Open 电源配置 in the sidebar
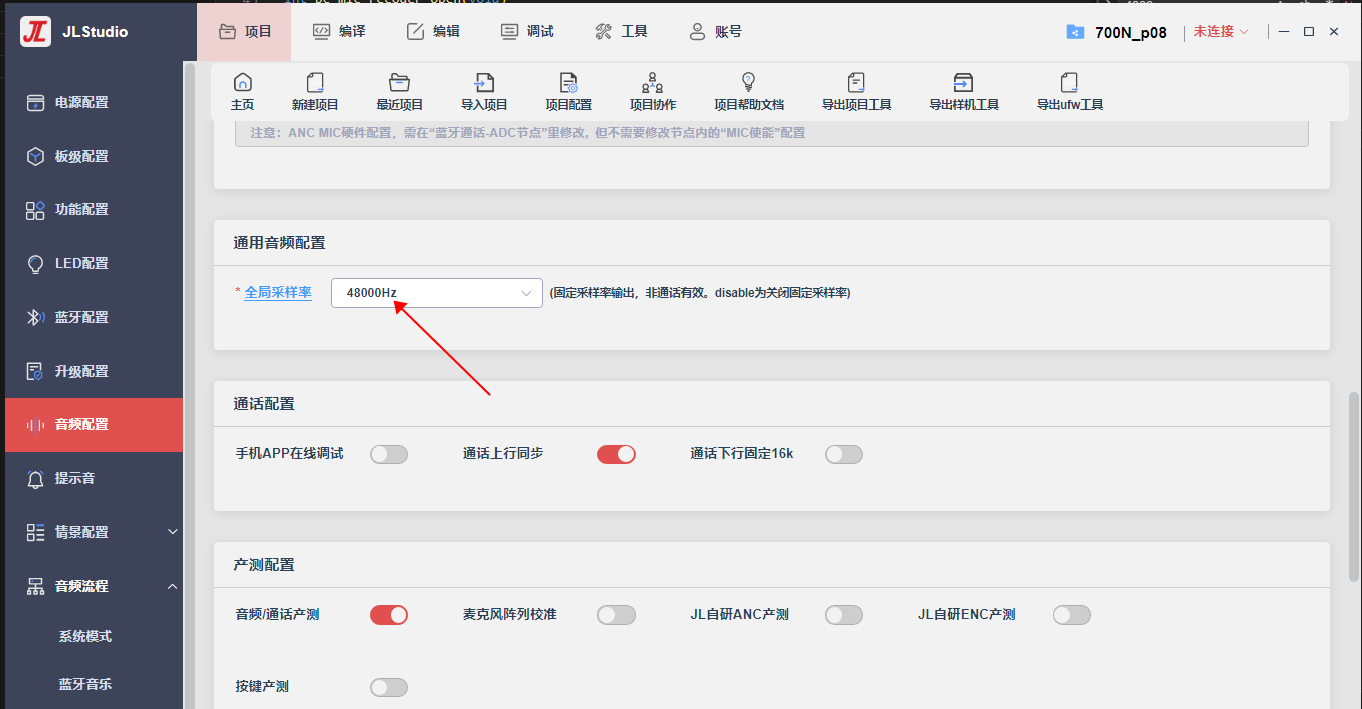Image resolution: width=1362 pixels, height=709 pixels. 92,102
